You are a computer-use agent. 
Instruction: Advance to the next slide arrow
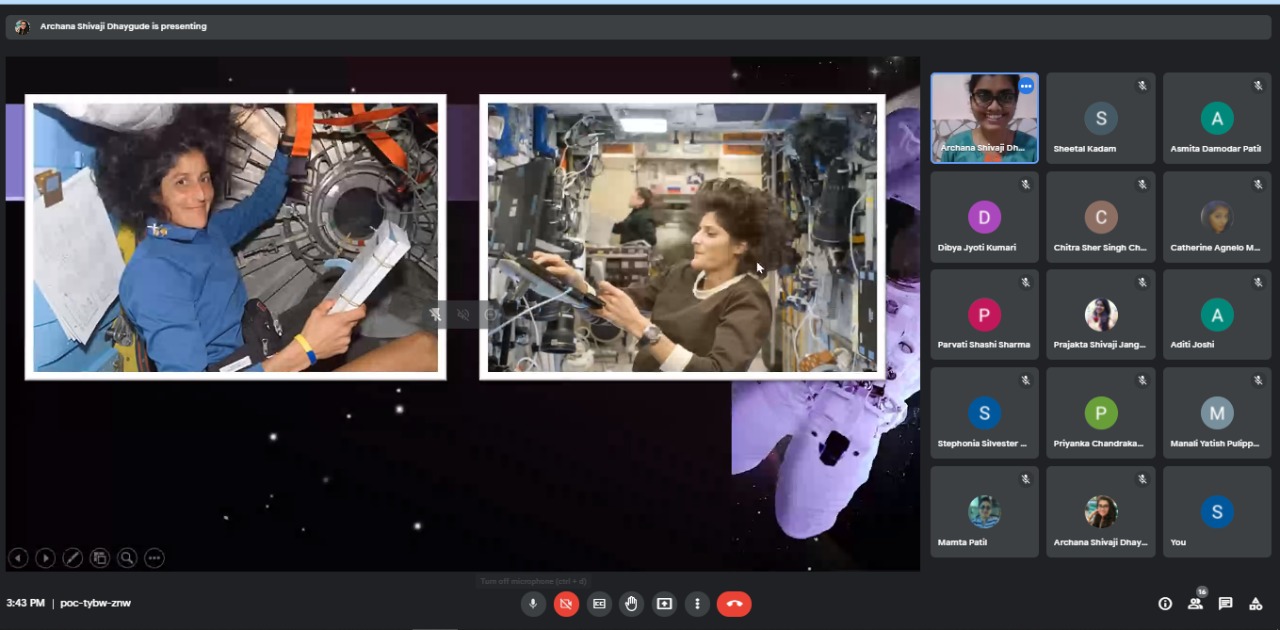pyautogui.click(x=45, y=558)
